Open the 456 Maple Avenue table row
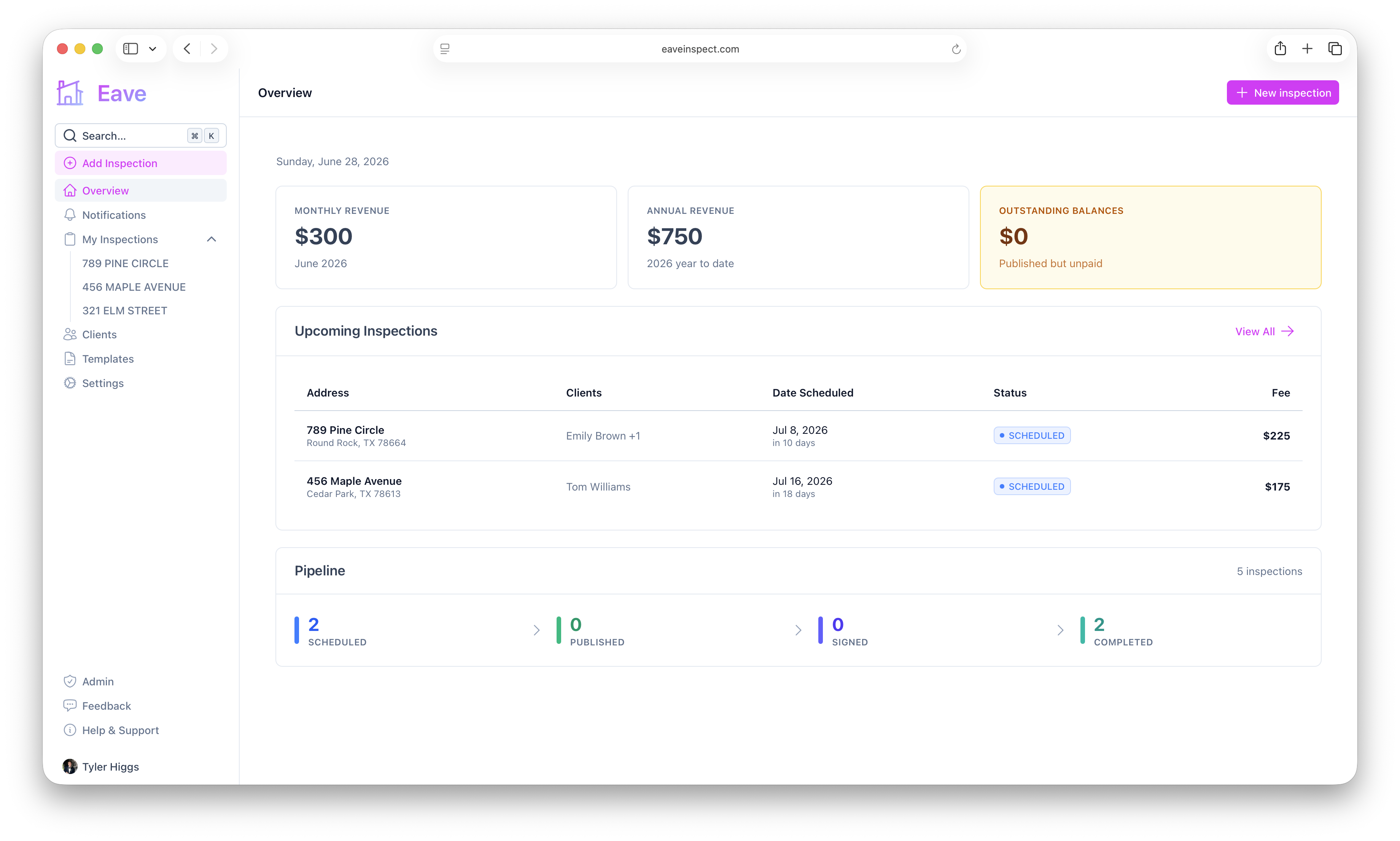The height and width of the screenshot is (841, 1400). 798,487
